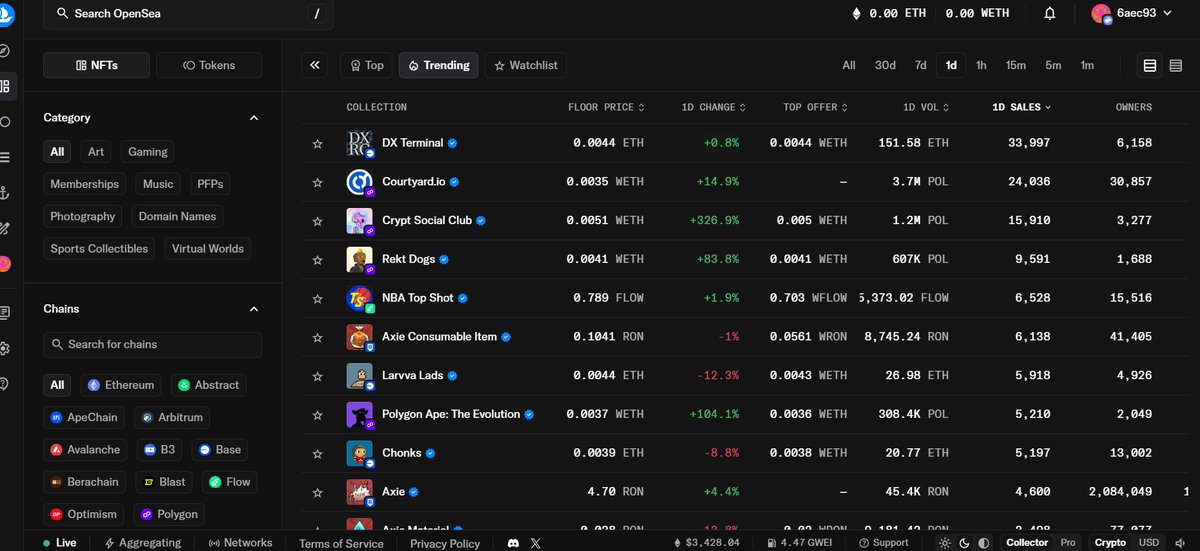1200x551 pixels.
Task: Open the activity list icon in sidebar
Action: [x=5, y=157]
